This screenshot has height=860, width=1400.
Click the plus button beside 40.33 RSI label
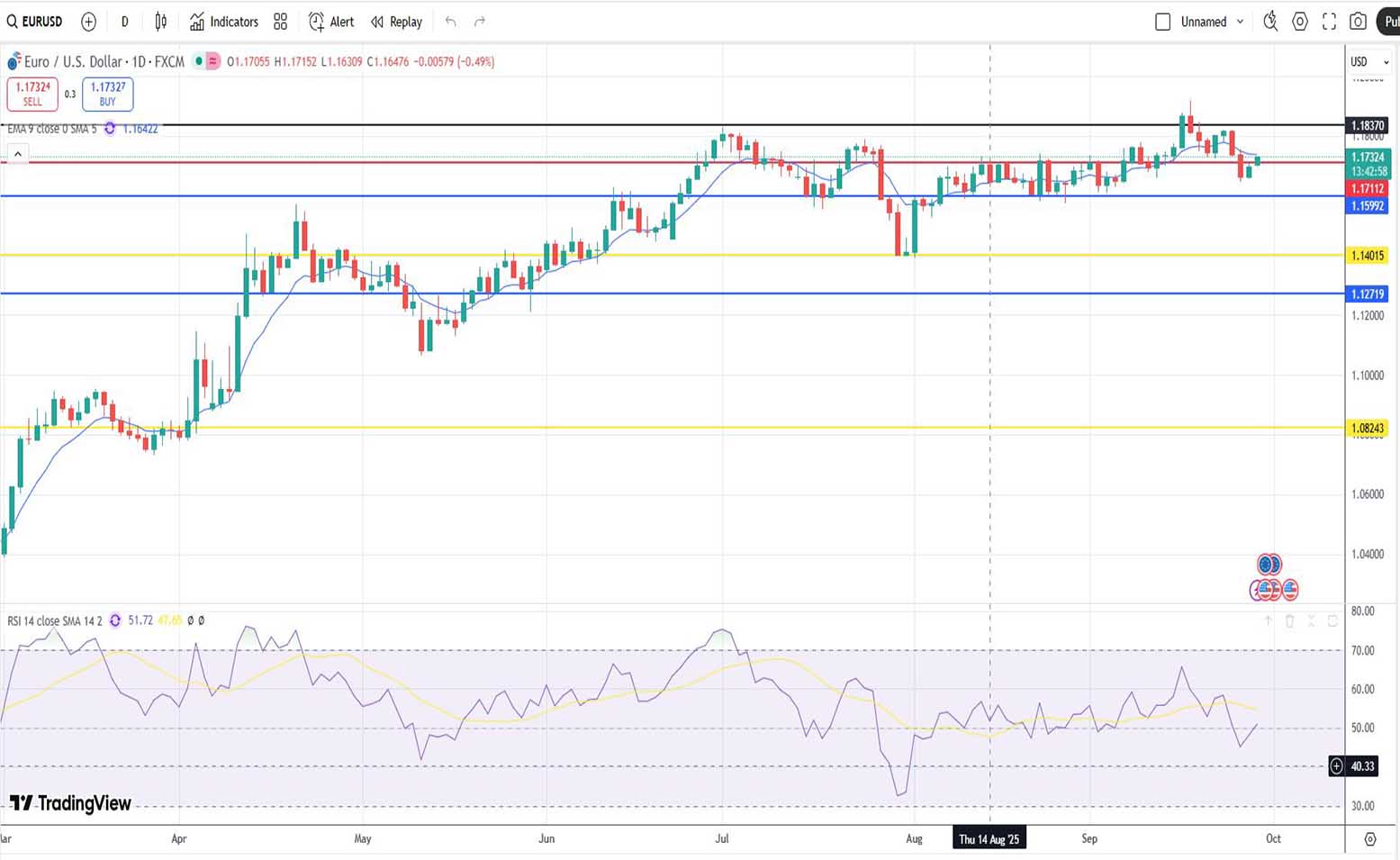1337,766
